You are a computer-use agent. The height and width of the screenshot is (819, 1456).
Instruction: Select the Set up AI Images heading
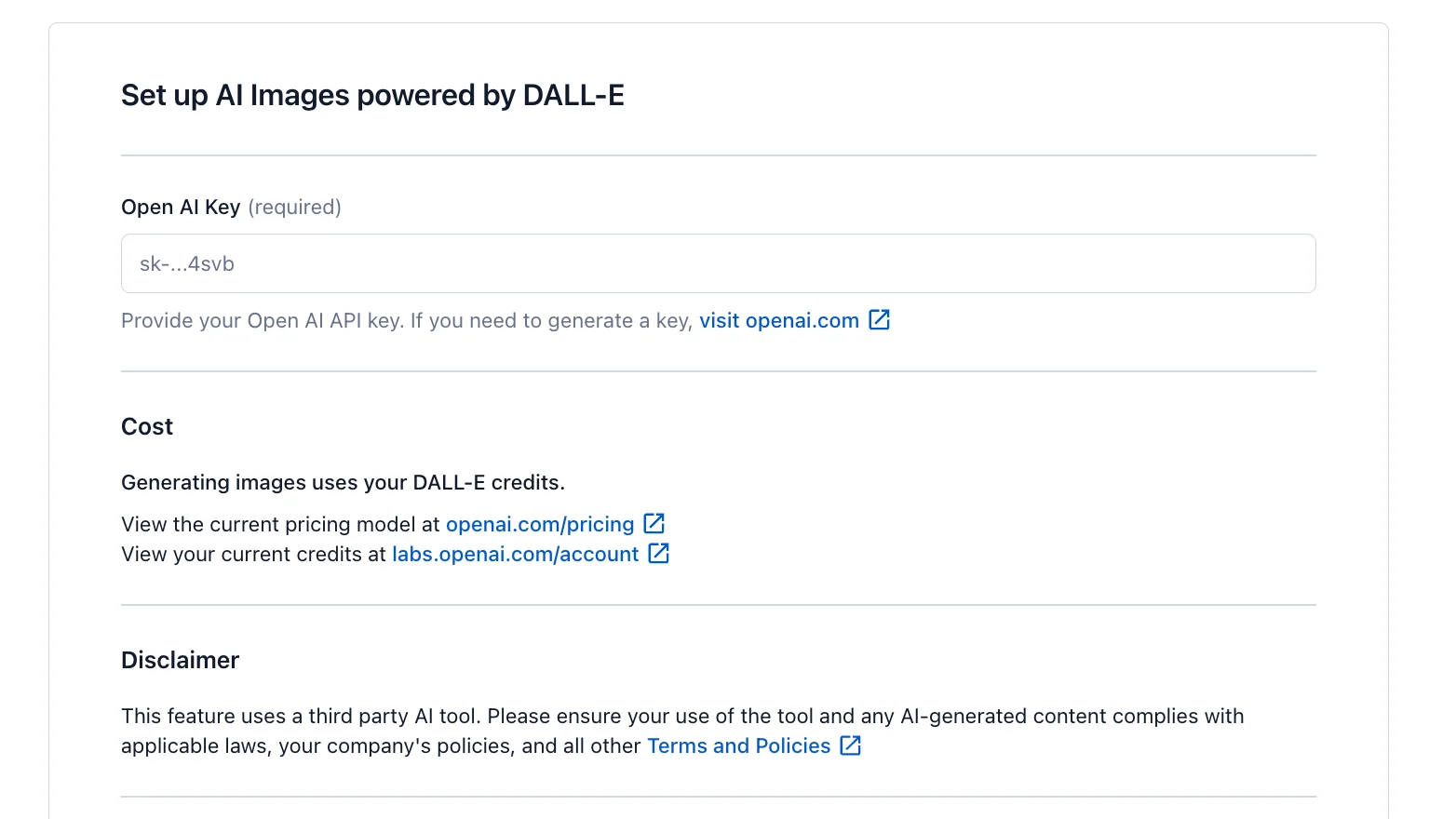coord(372,95)
